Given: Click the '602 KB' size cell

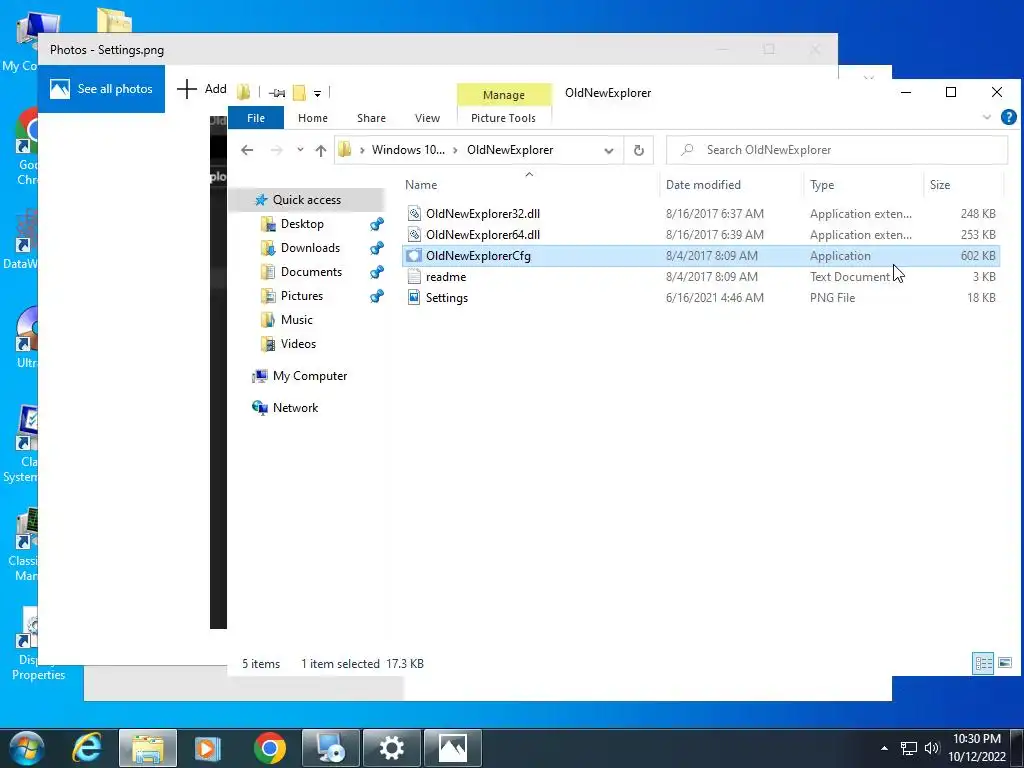Looking at the screenshot, I should pos(978,255).
